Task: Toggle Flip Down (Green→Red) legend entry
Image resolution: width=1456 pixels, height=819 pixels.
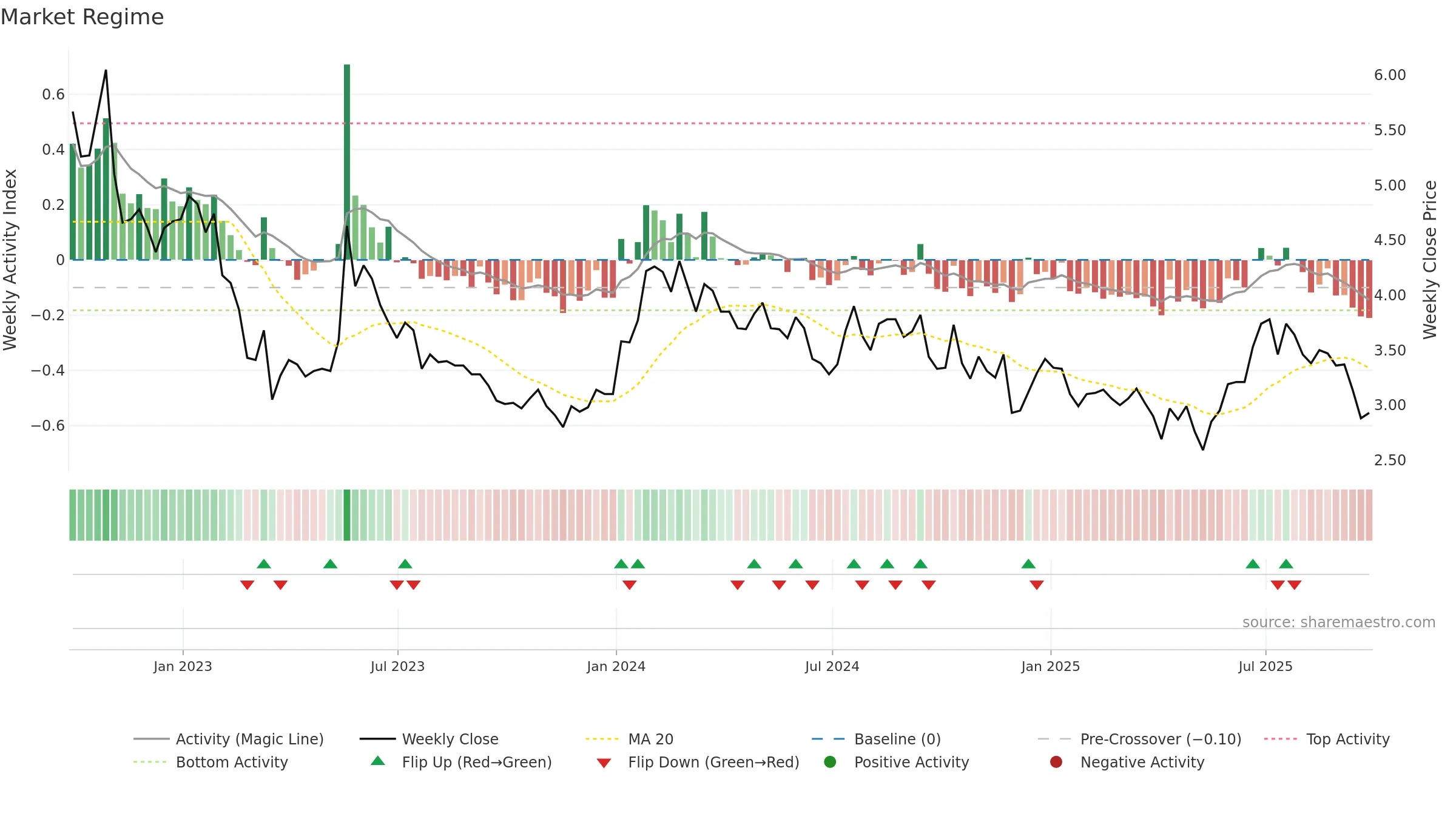Action: point(698,762)
